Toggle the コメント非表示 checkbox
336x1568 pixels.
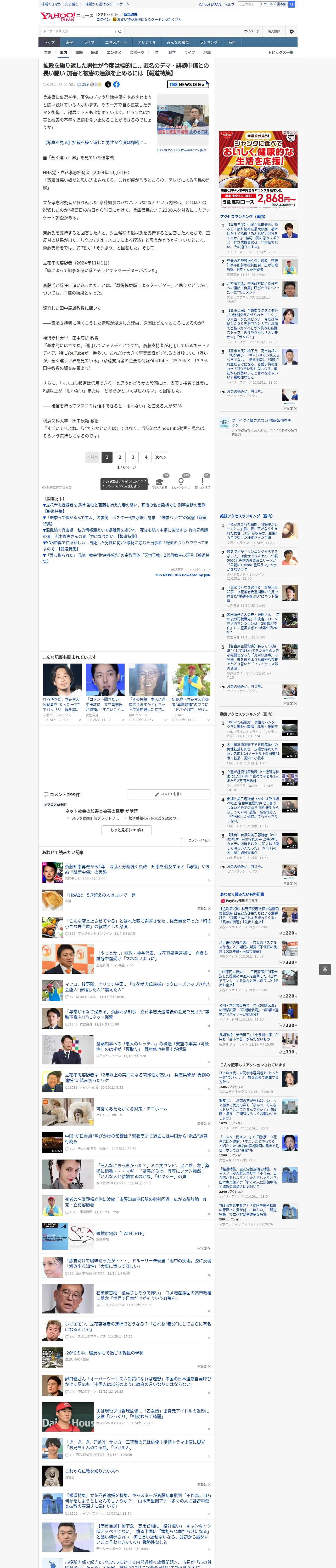tap(183, 841)
